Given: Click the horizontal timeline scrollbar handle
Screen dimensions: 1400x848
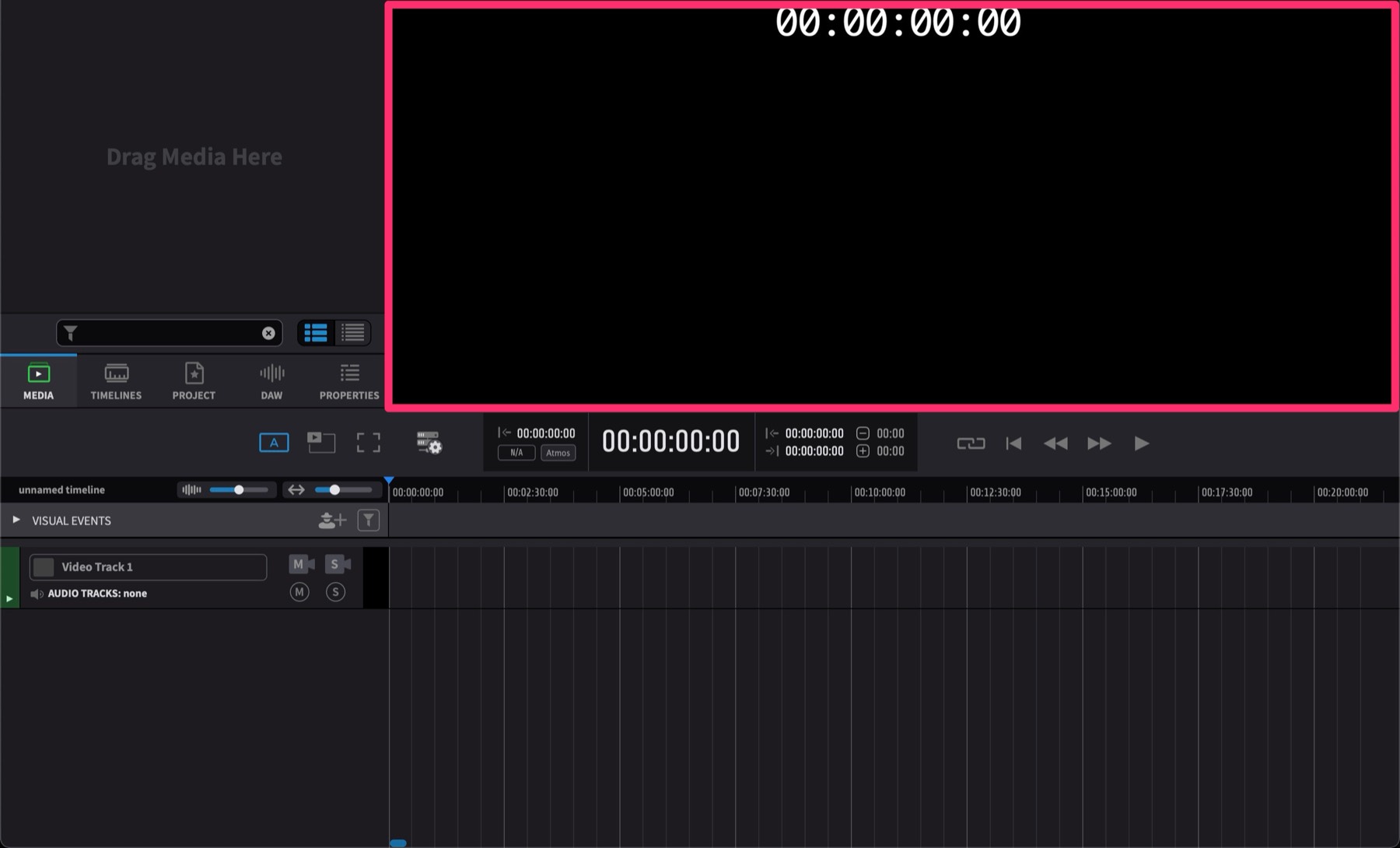Looking at the screenshot, I should (x=398, y=843).
